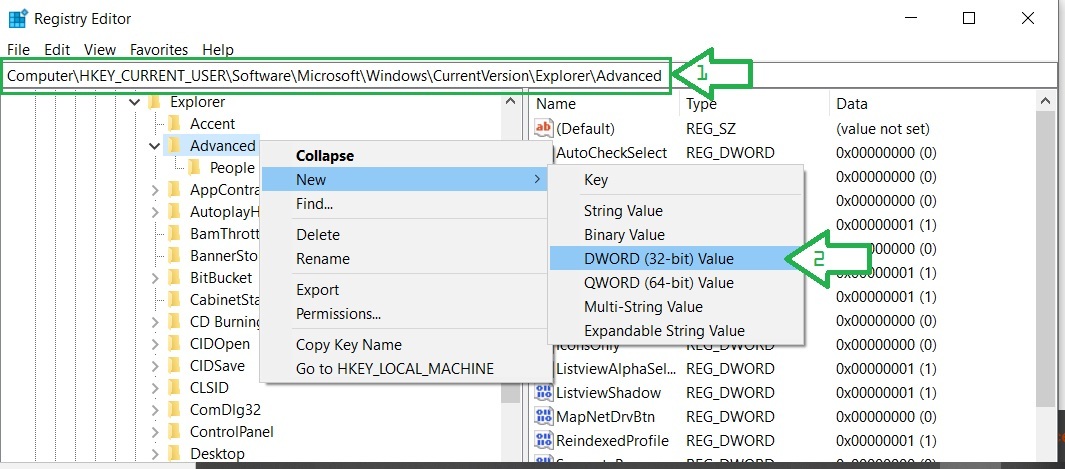Screen dimensions: 1065x469
Task: Expand the BitBucket tree node
Action: 155,278
